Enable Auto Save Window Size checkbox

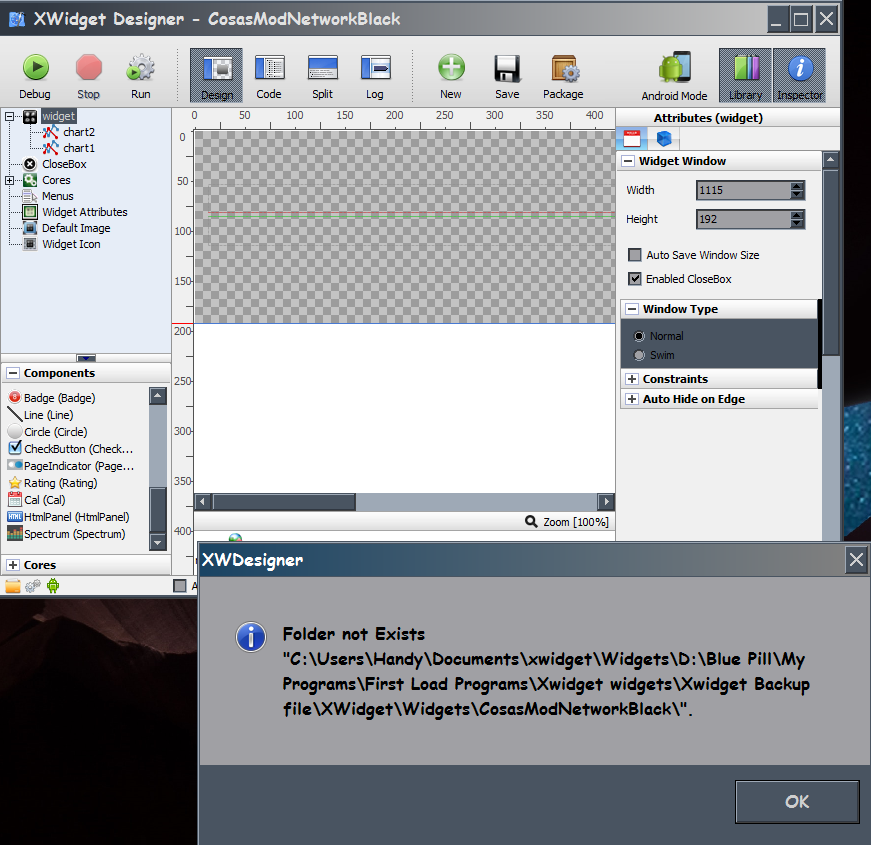point(634,255)
